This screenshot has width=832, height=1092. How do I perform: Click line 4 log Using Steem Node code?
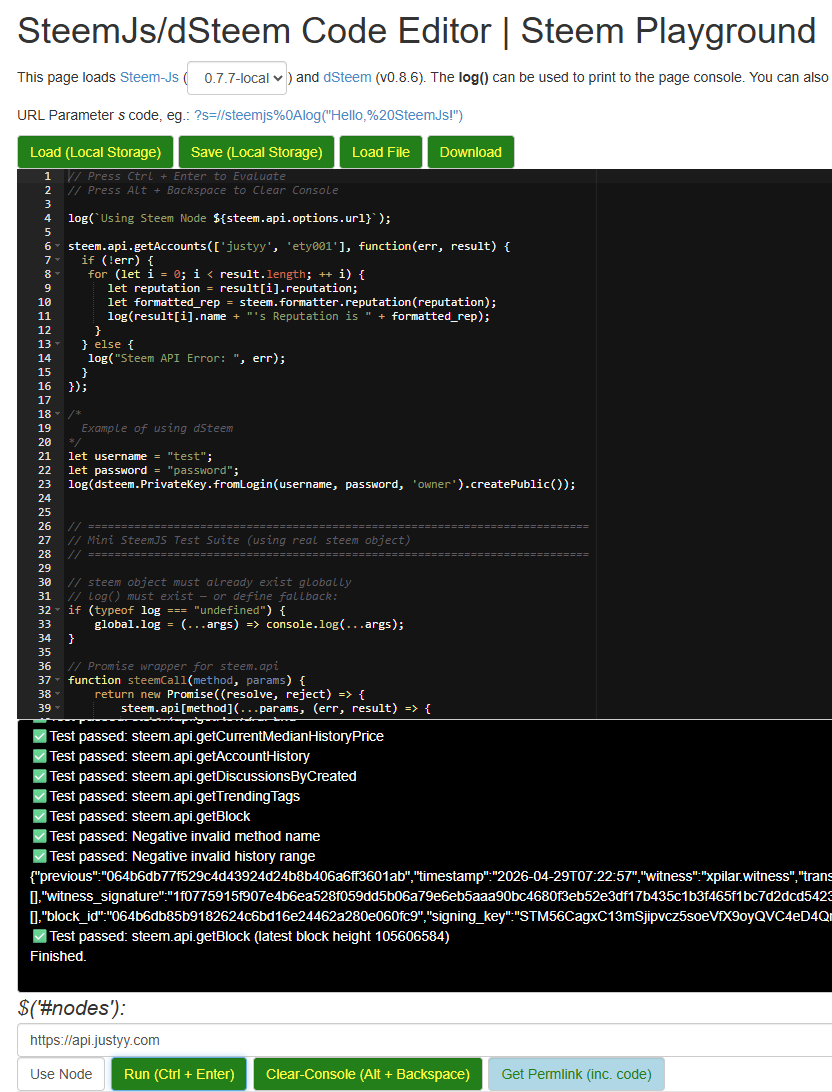229,218
